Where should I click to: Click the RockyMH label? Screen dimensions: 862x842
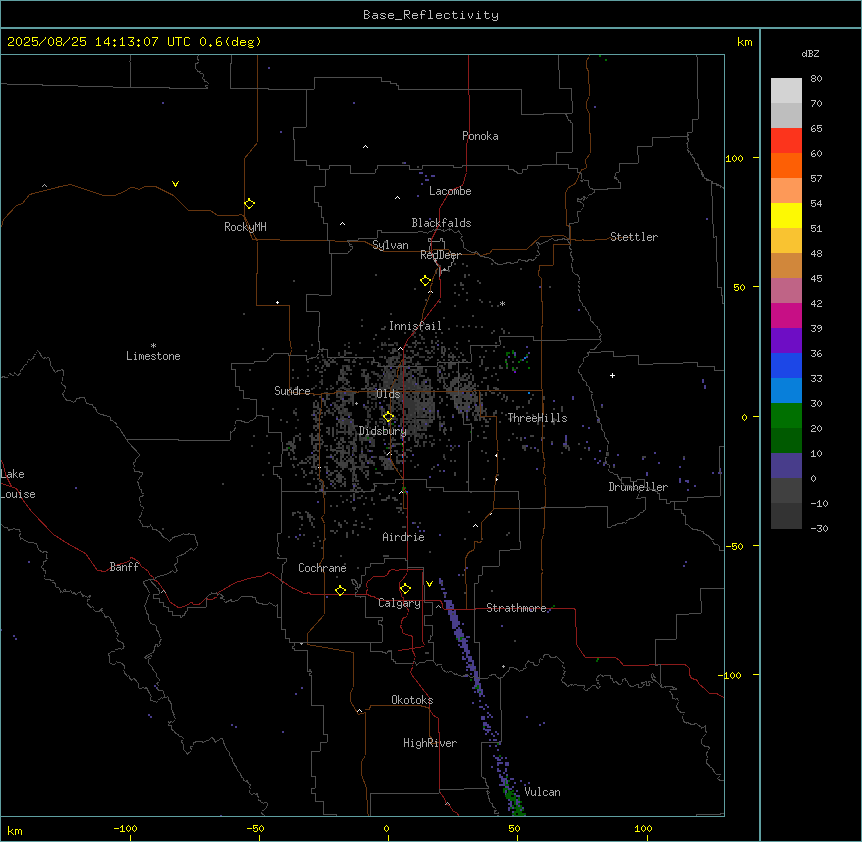(245, 227)
